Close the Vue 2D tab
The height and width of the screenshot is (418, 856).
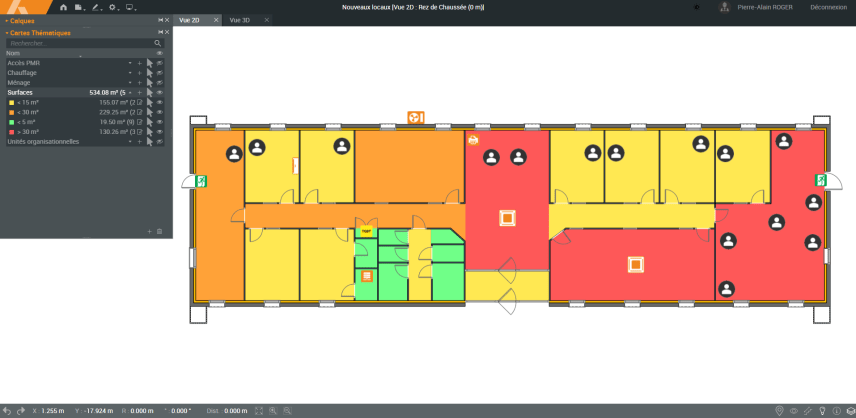pos(216,20)
